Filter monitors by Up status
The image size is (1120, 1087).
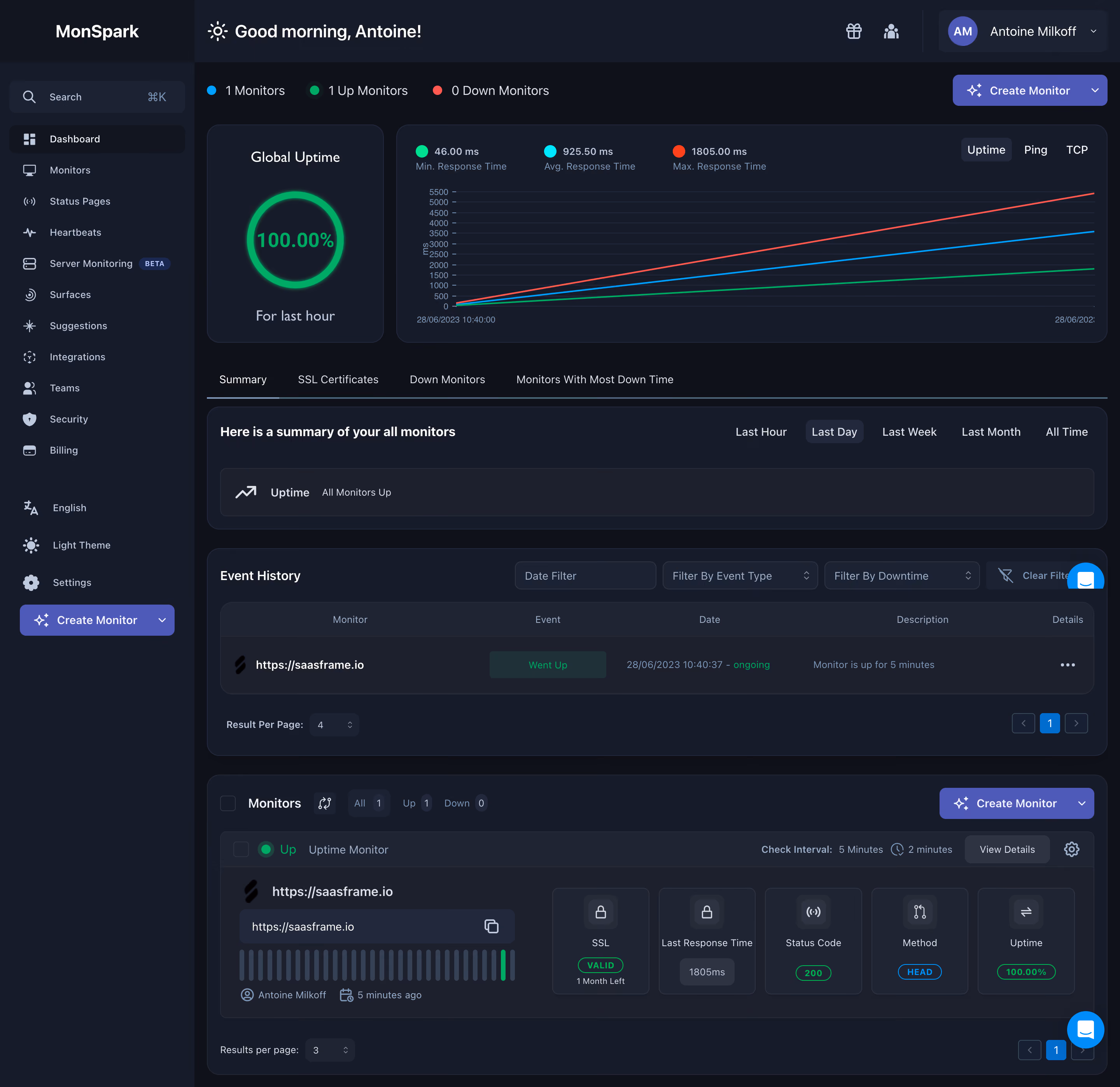point(416,803)
